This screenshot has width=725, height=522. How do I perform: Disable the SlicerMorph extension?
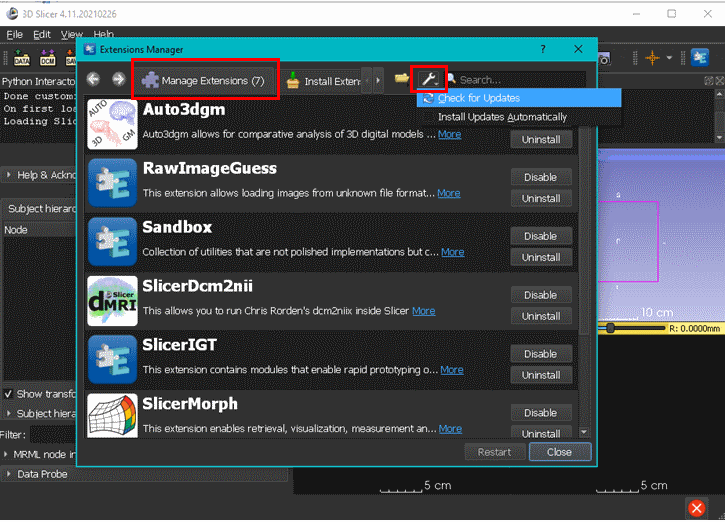click(x=541, y=413)
